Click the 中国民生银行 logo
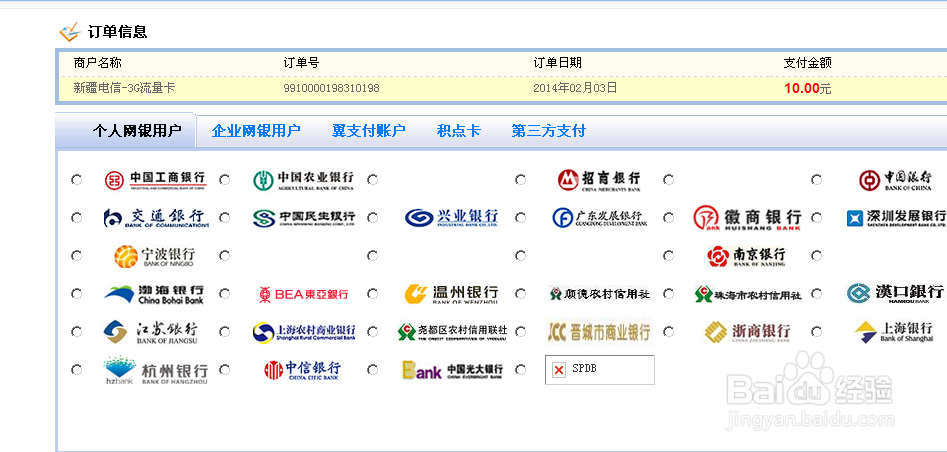 304,218
